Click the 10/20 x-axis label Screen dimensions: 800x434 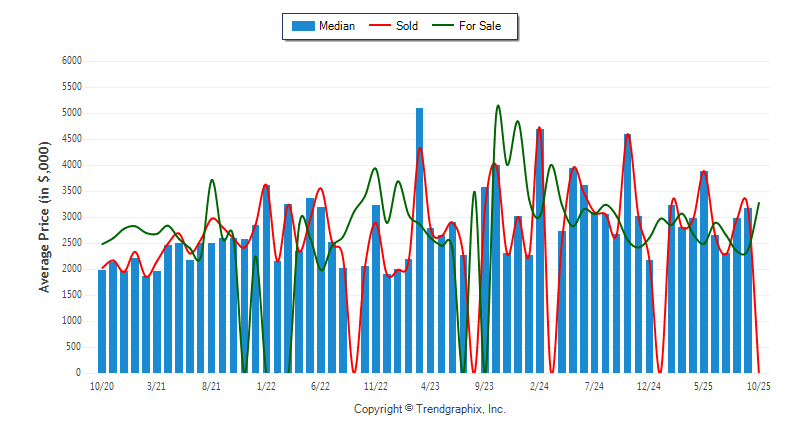pos(102,385)
